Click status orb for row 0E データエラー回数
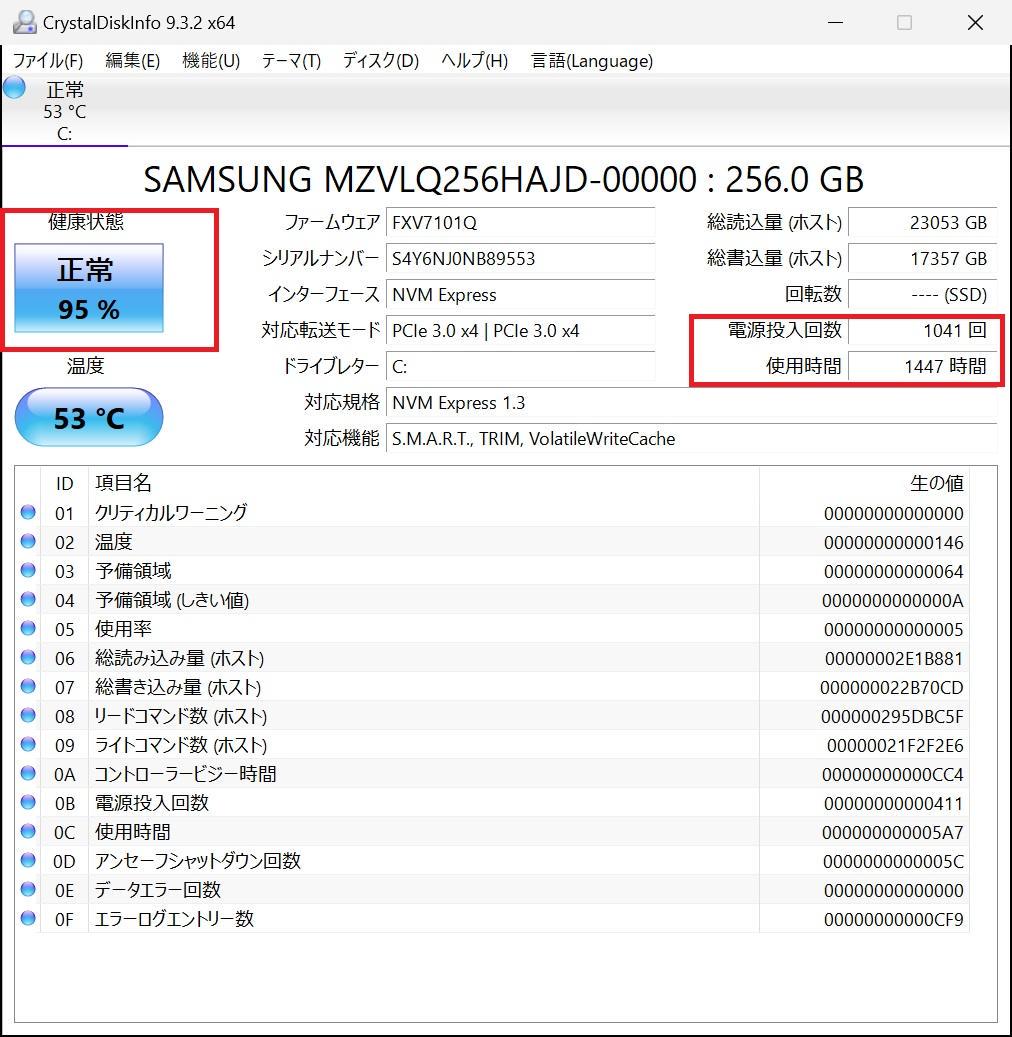The height and width of the screenshot is (1037, 1012). (28, 889)
